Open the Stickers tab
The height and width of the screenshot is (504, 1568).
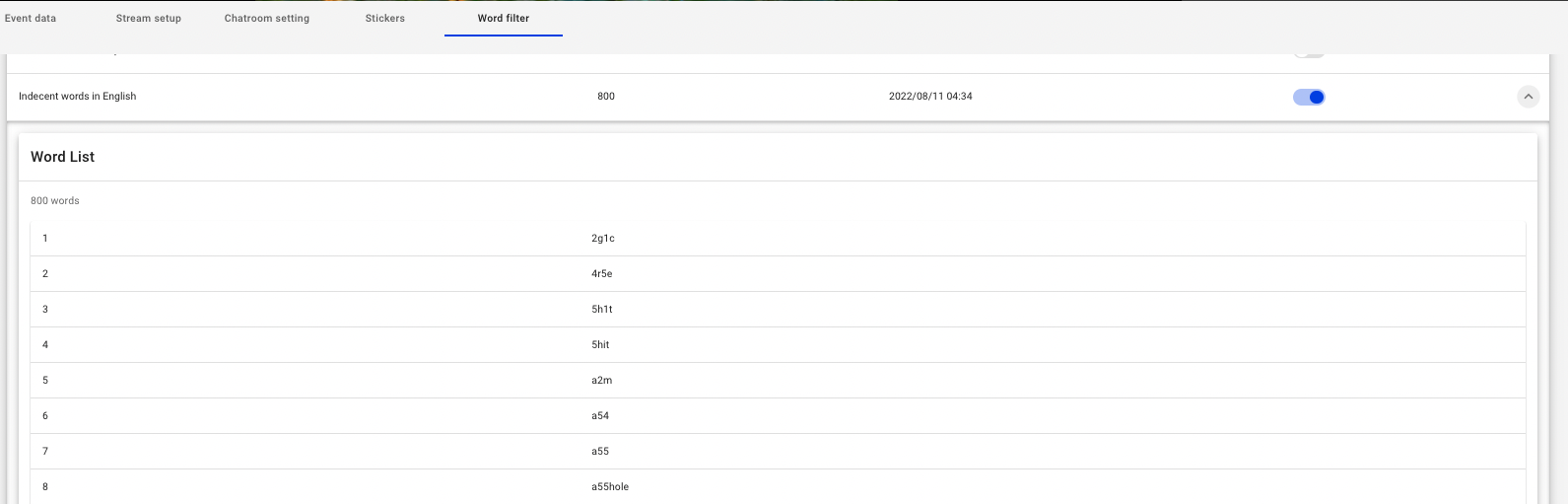(384, 19)
